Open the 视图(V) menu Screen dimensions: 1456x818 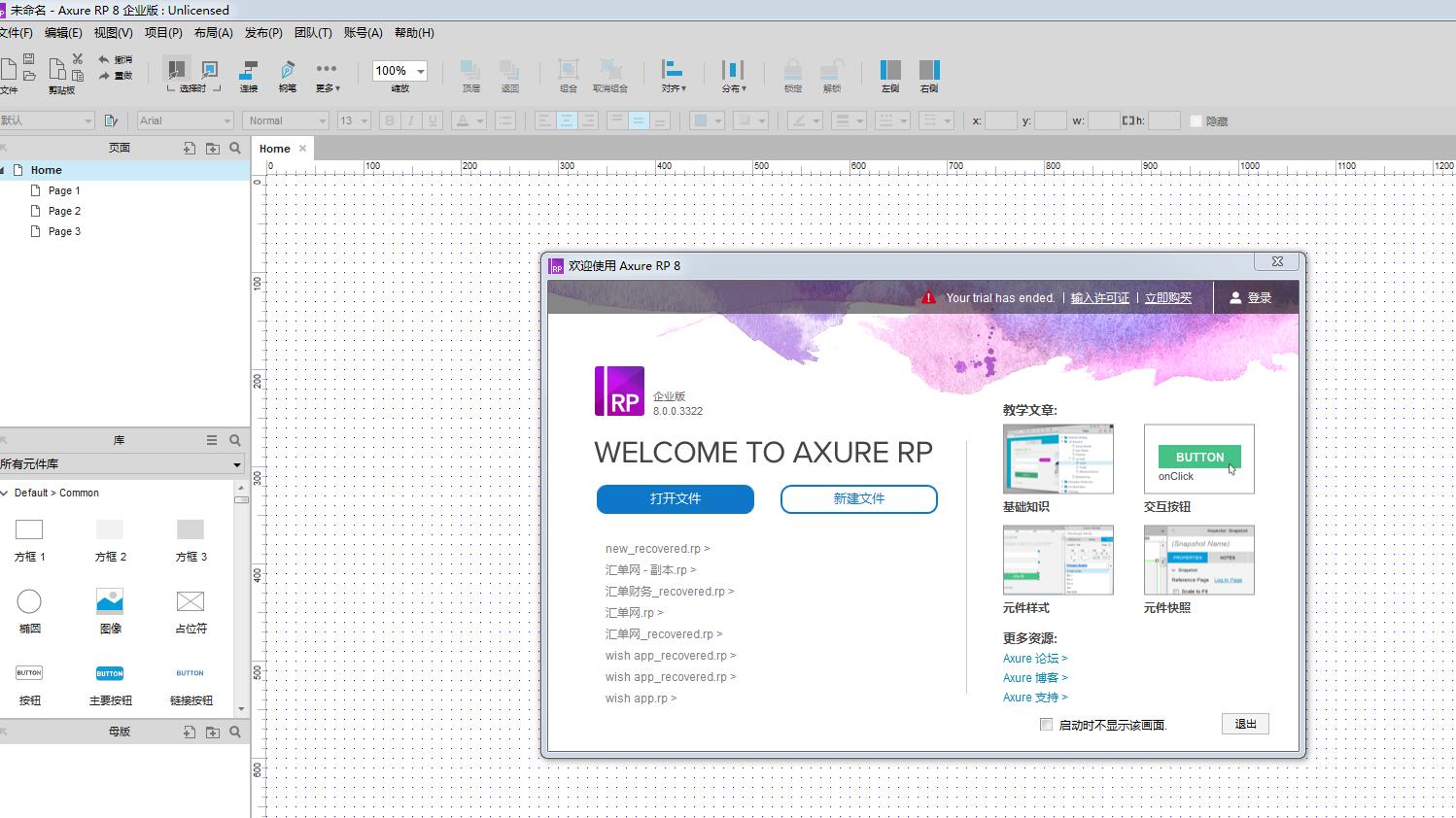(113, 33)
